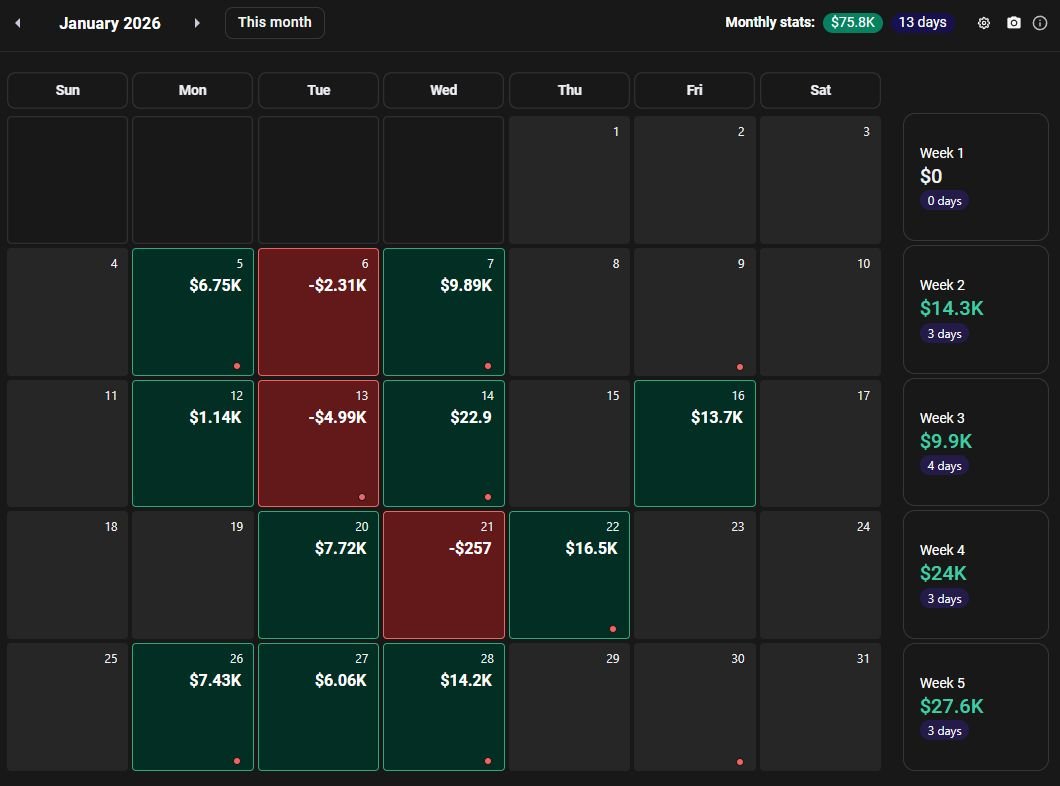Click 4 days badge in Week 3
The width and height of the screenshot is (1060, 786).
tap(944, 466)
